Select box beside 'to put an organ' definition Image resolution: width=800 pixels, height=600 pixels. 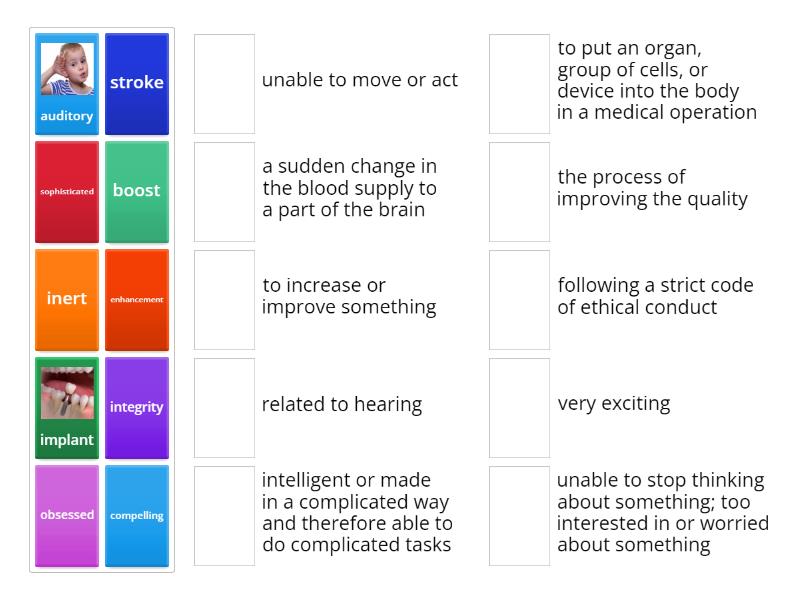click(519, 84)
